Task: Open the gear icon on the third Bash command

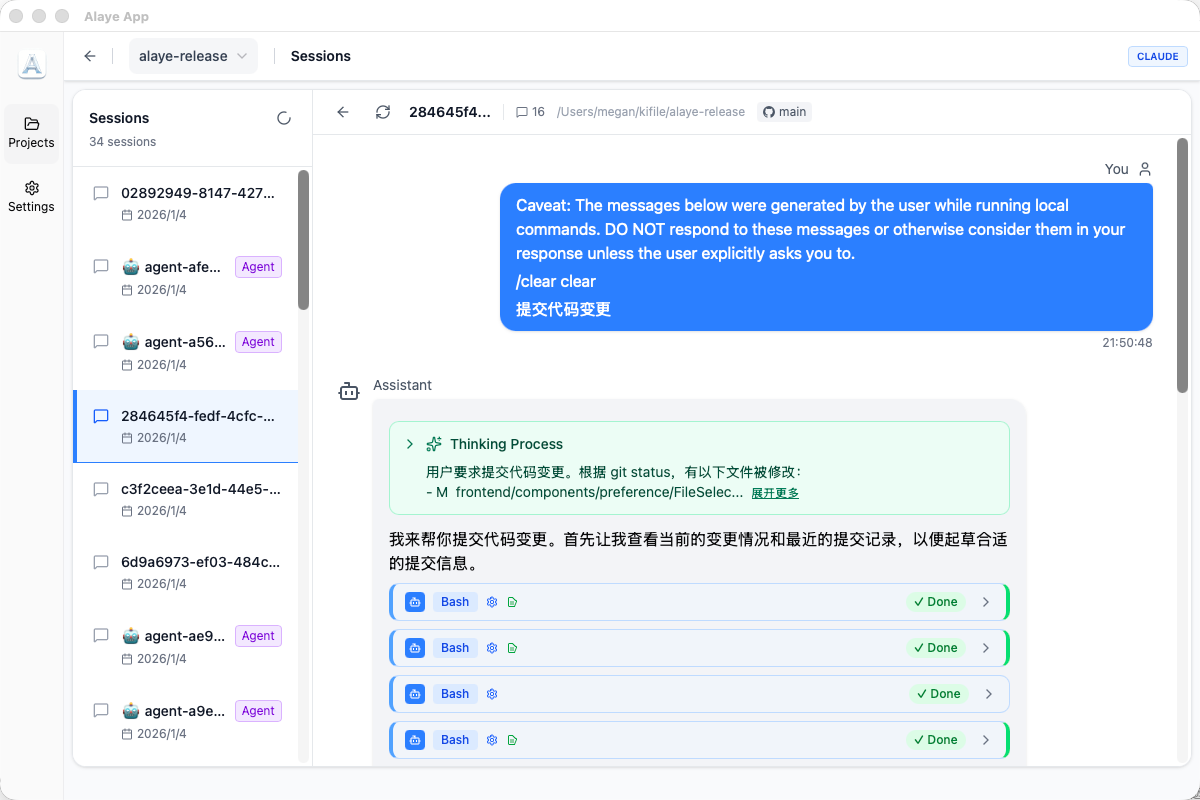Action: coord(491,693)
